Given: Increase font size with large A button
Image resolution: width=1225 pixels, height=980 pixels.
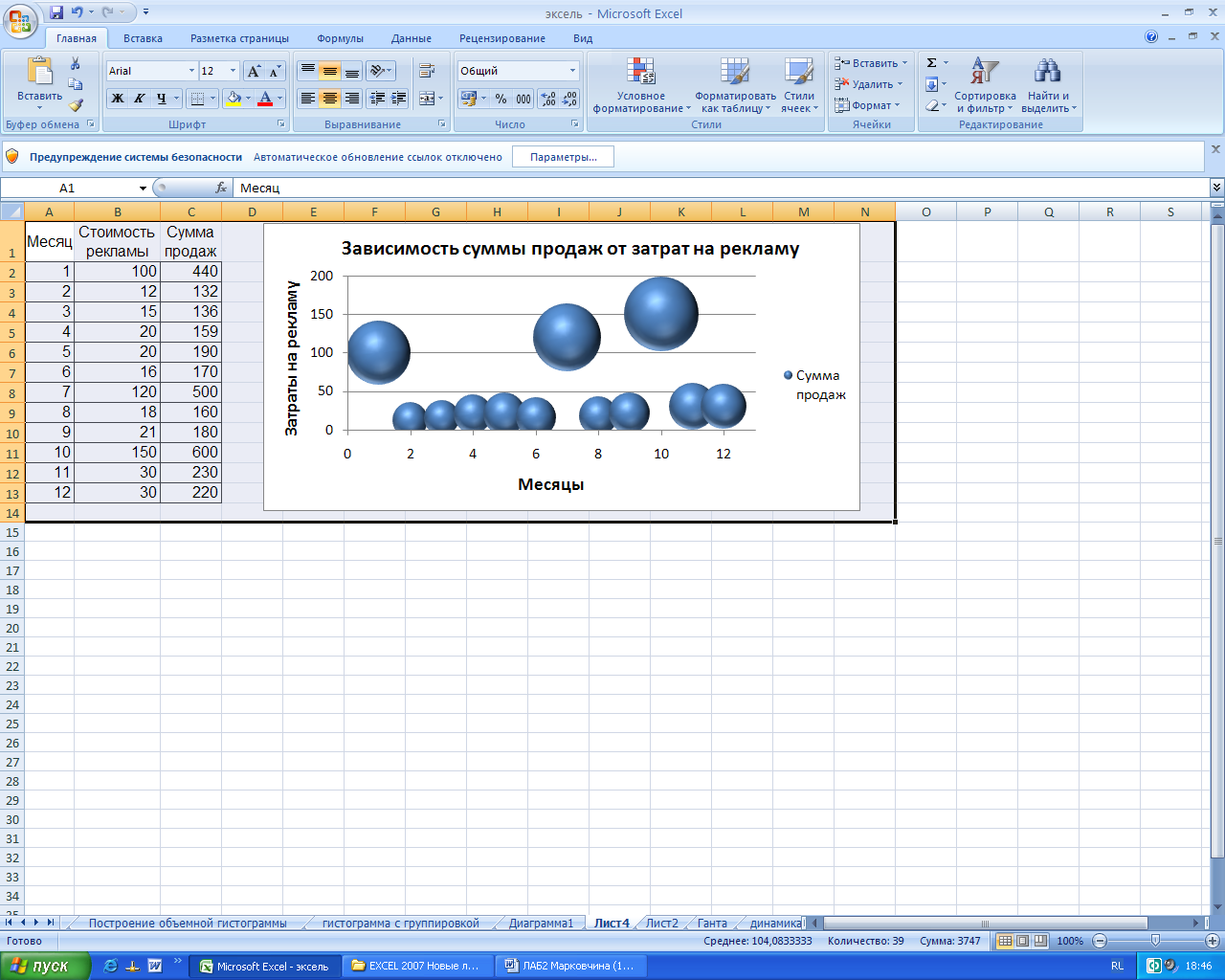Looking at the screenshot, I should click(x=254, y=71).
